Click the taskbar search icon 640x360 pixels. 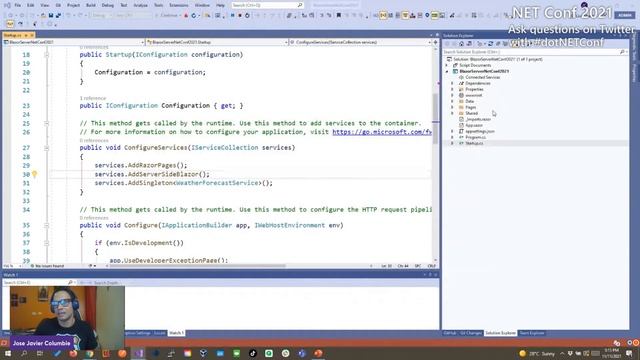pyautogui.click(x=24, y=353)
